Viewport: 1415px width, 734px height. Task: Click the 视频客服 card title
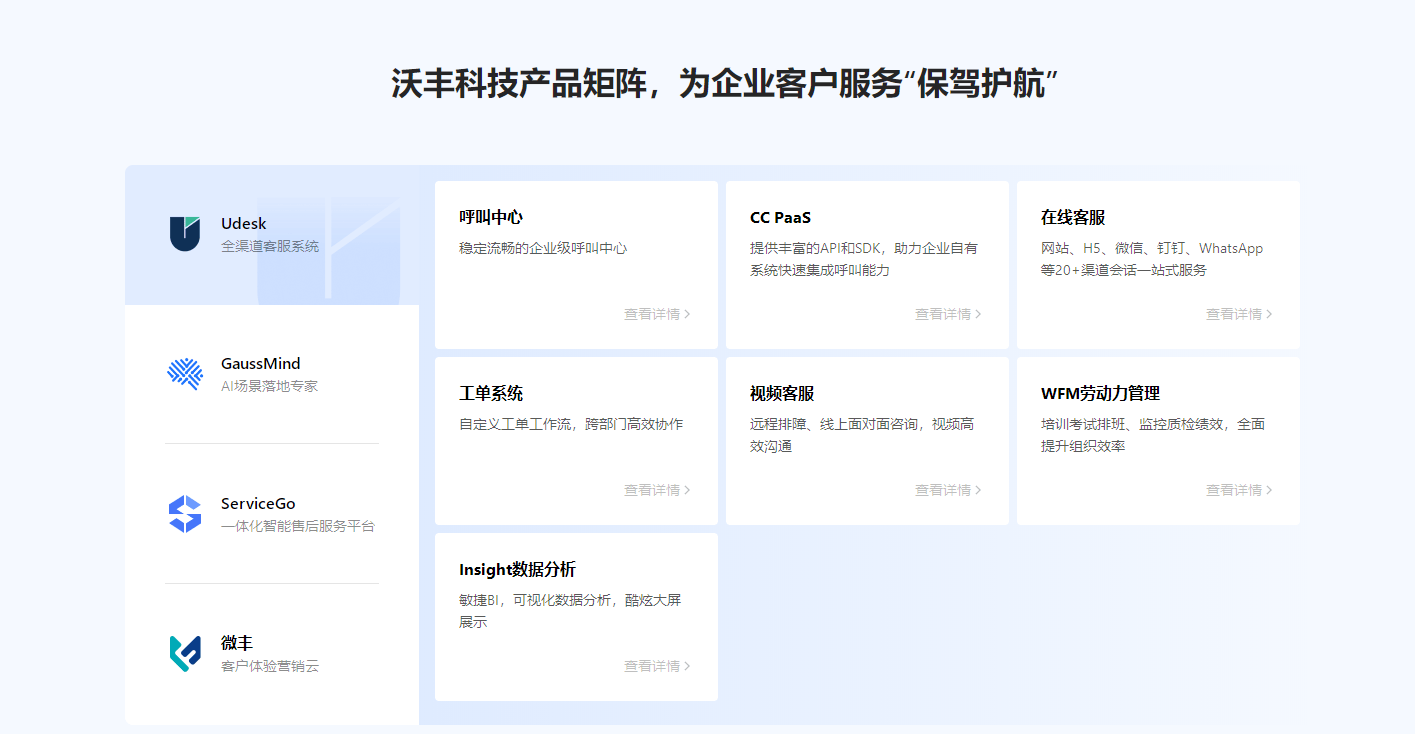coord(782,394)
